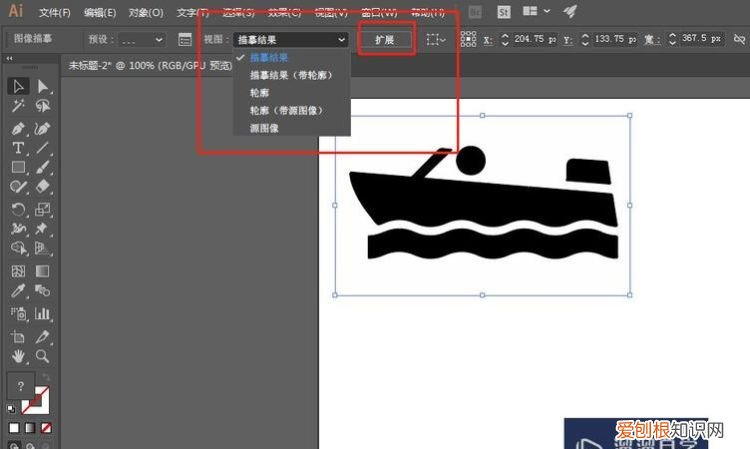Open the 对象(O) menu
750x449 pixels.
pyautogui.click(x=146, y=12)
